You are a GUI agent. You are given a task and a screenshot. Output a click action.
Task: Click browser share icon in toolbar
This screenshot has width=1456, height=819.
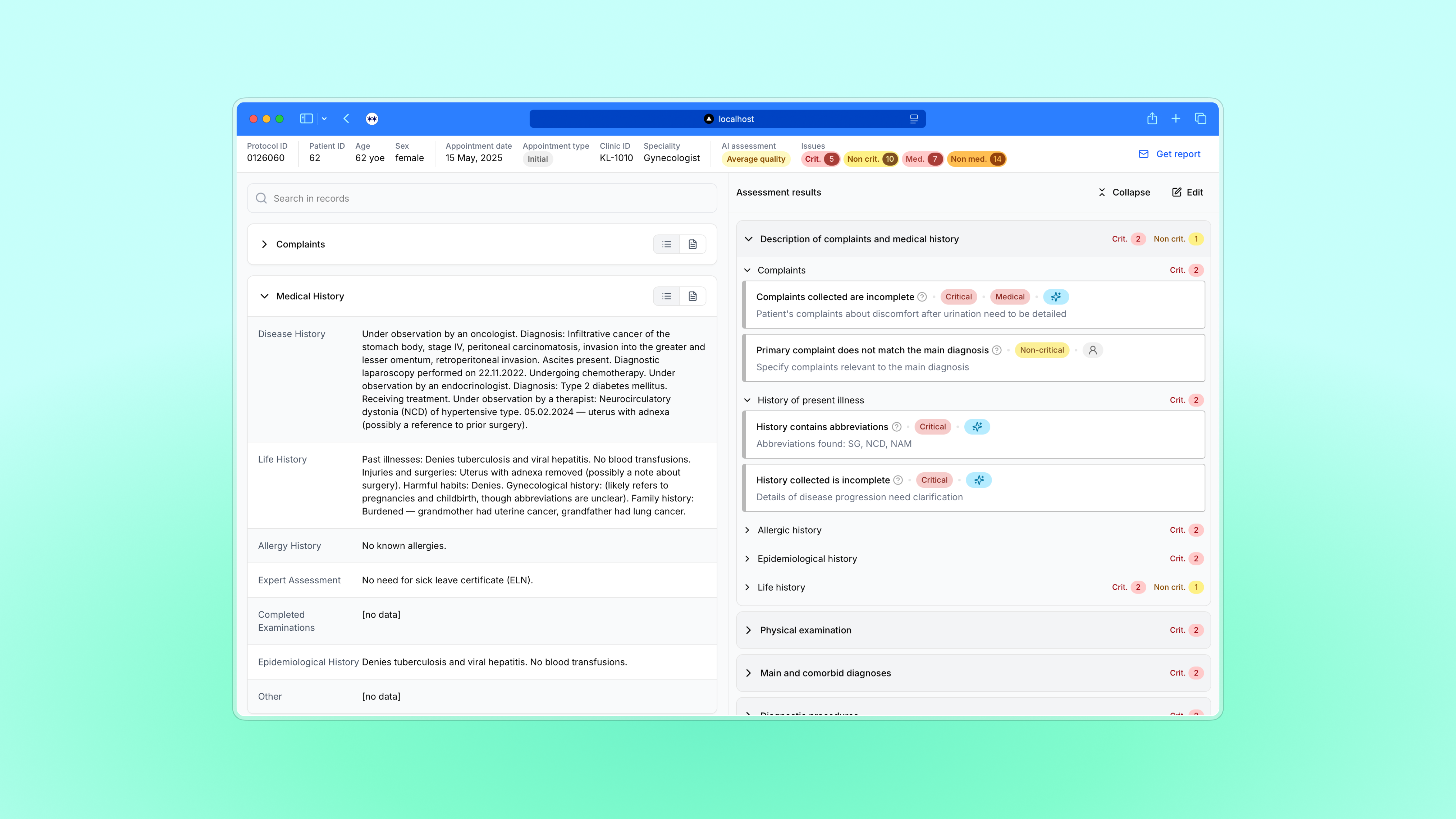pyautogui.click(x=1152, y=119)
